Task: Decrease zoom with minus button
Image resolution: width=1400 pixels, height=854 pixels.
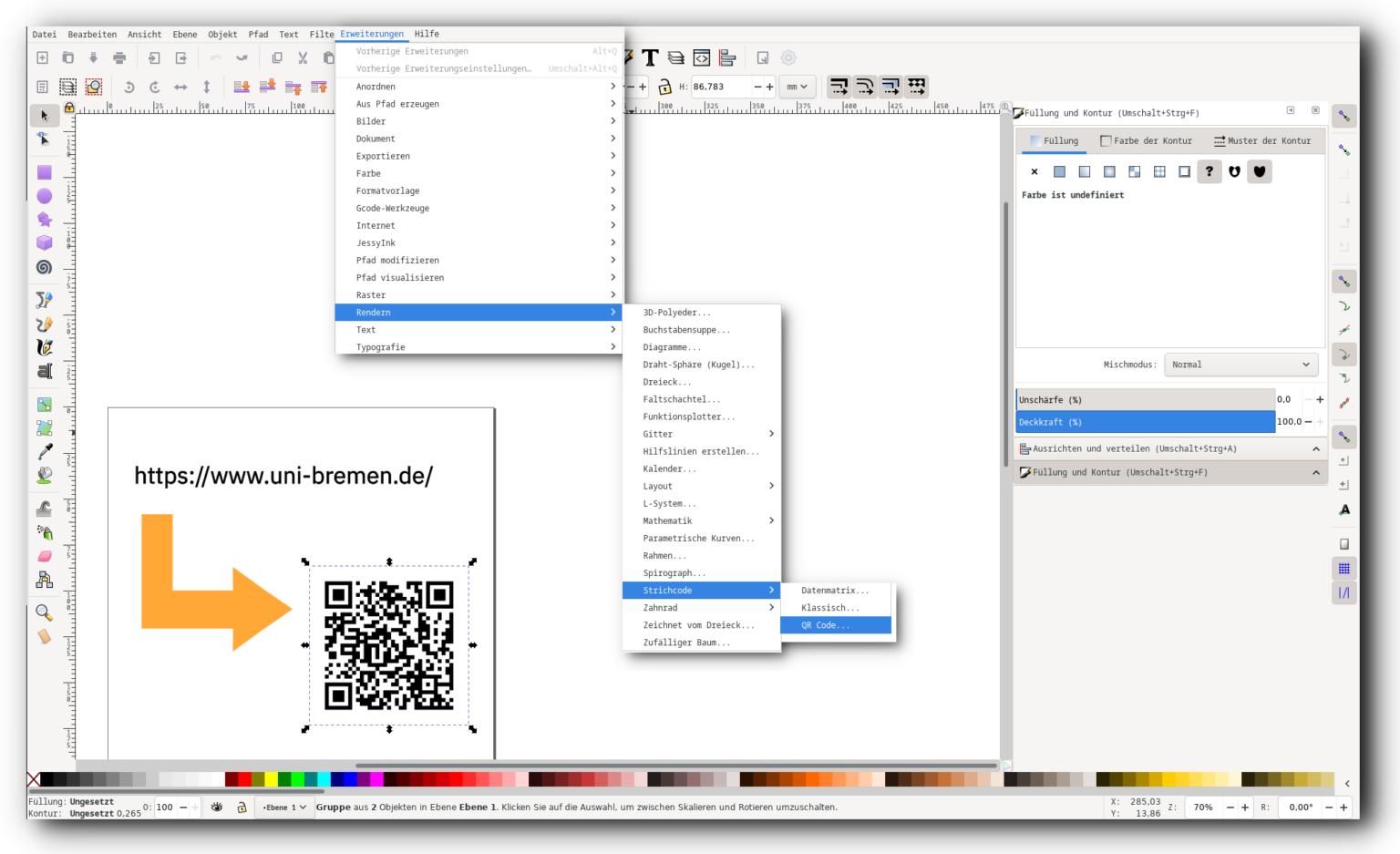Action: [x=1230, y=808]
